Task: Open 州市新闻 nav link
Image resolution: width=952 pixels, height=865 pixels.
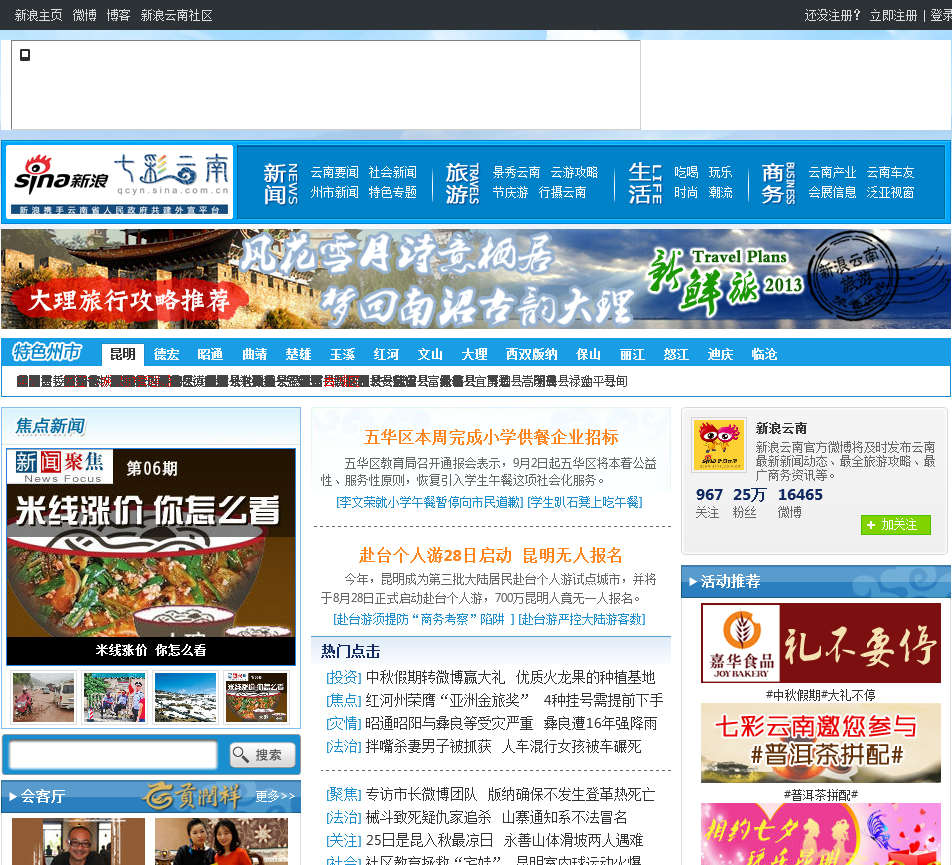Action: [335, 192]
